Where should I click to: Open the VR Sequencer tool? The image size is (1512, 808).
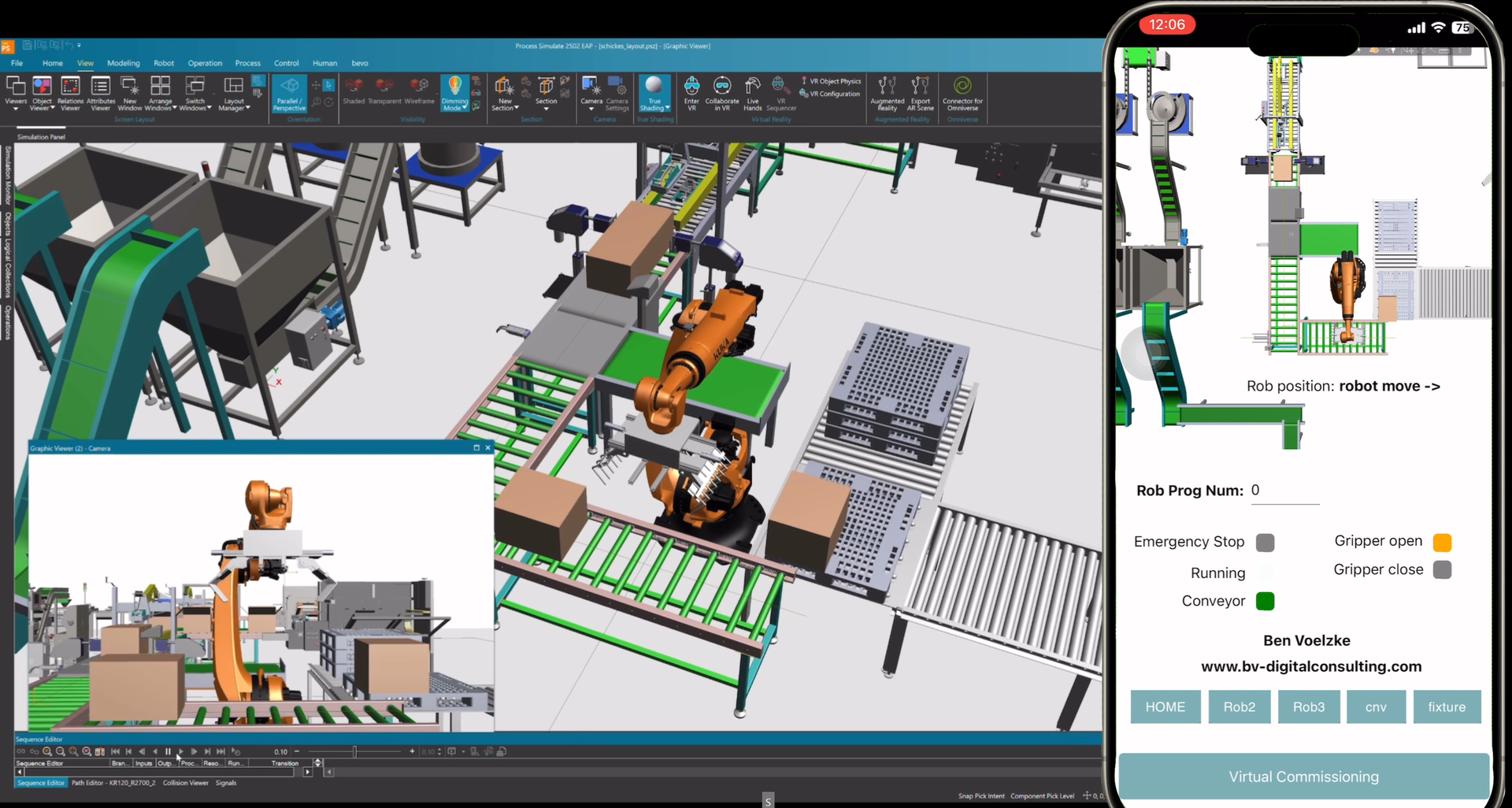point(780,94)
